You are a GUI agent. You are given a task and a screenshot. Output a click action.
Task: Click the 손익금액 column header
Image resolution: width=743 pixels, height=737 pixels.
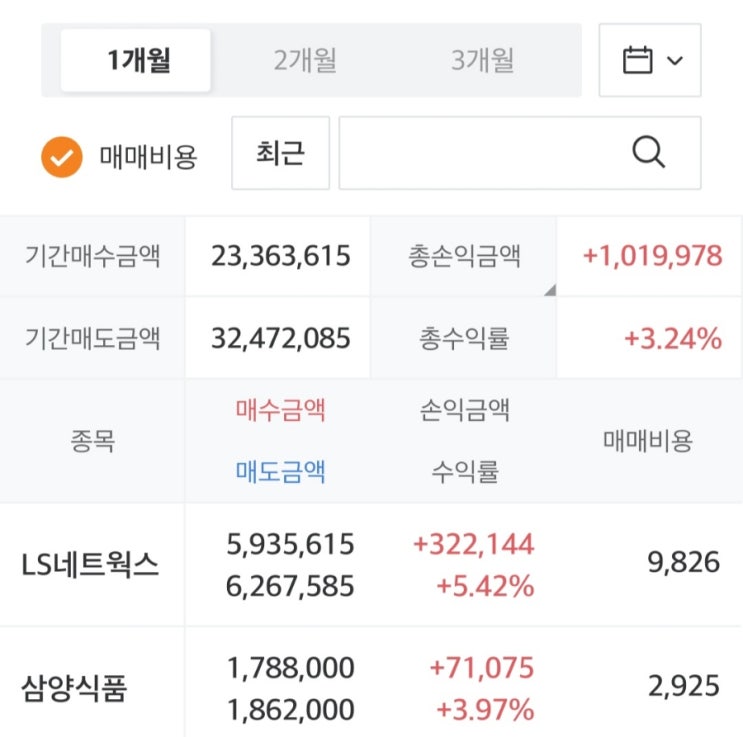pos(465,409)
